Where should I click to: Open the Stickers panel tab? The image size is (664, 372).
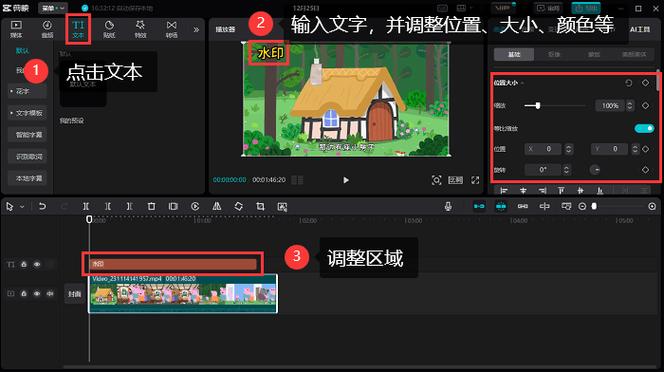point(109,29)
